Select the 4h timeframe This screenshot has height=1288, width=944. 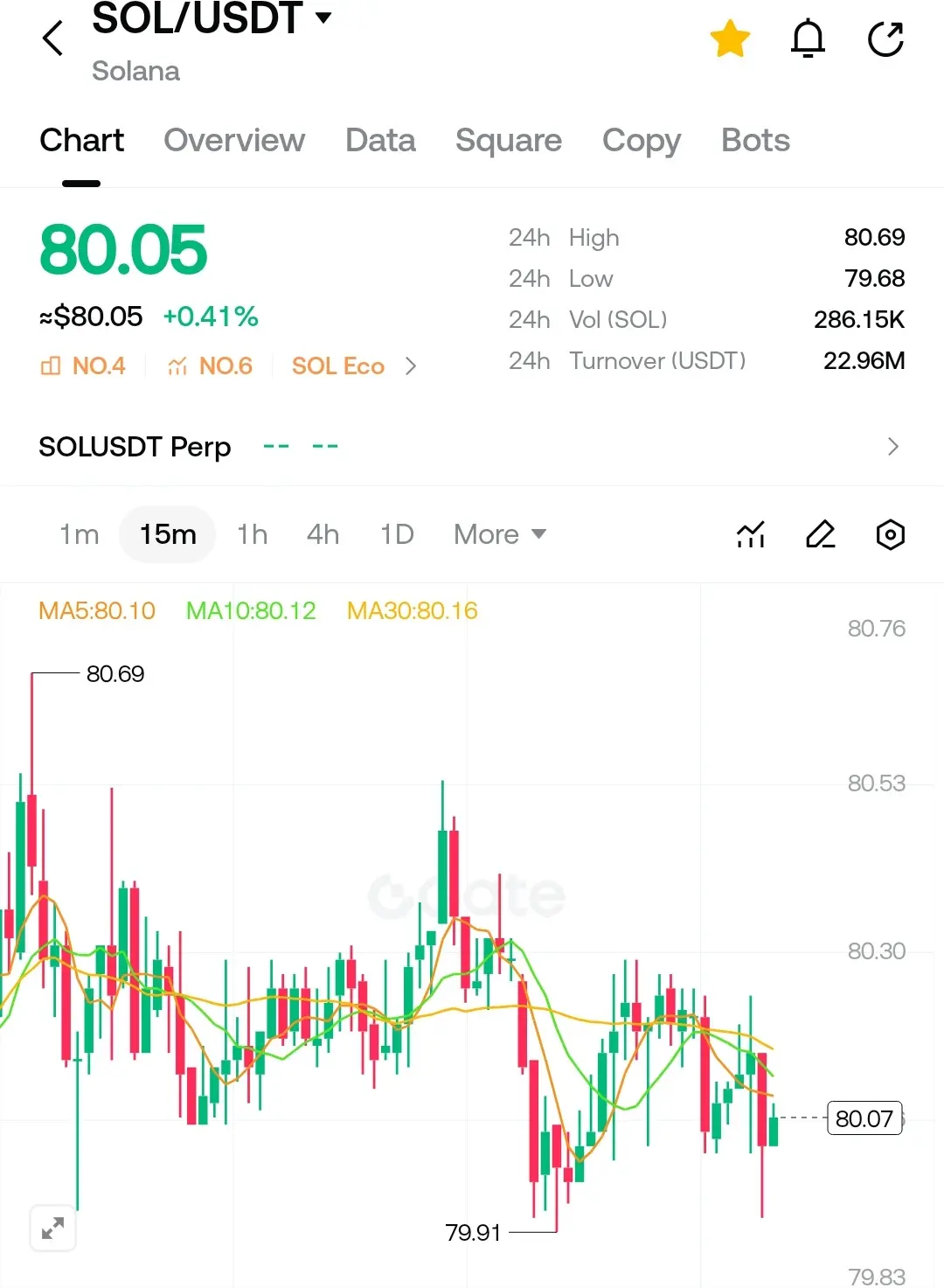pos(323,533)
